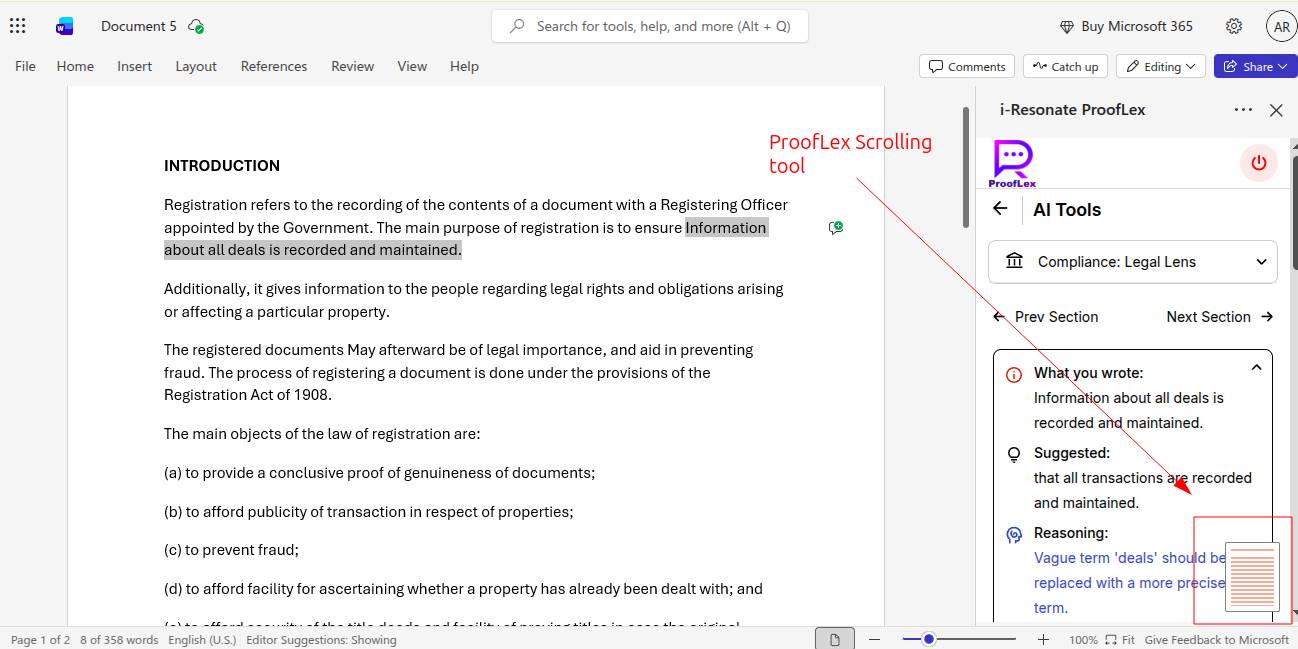This screenshot has height=649, width=1298.
Task: Open the Editing mode dropdown
Action: [1160, 67]
